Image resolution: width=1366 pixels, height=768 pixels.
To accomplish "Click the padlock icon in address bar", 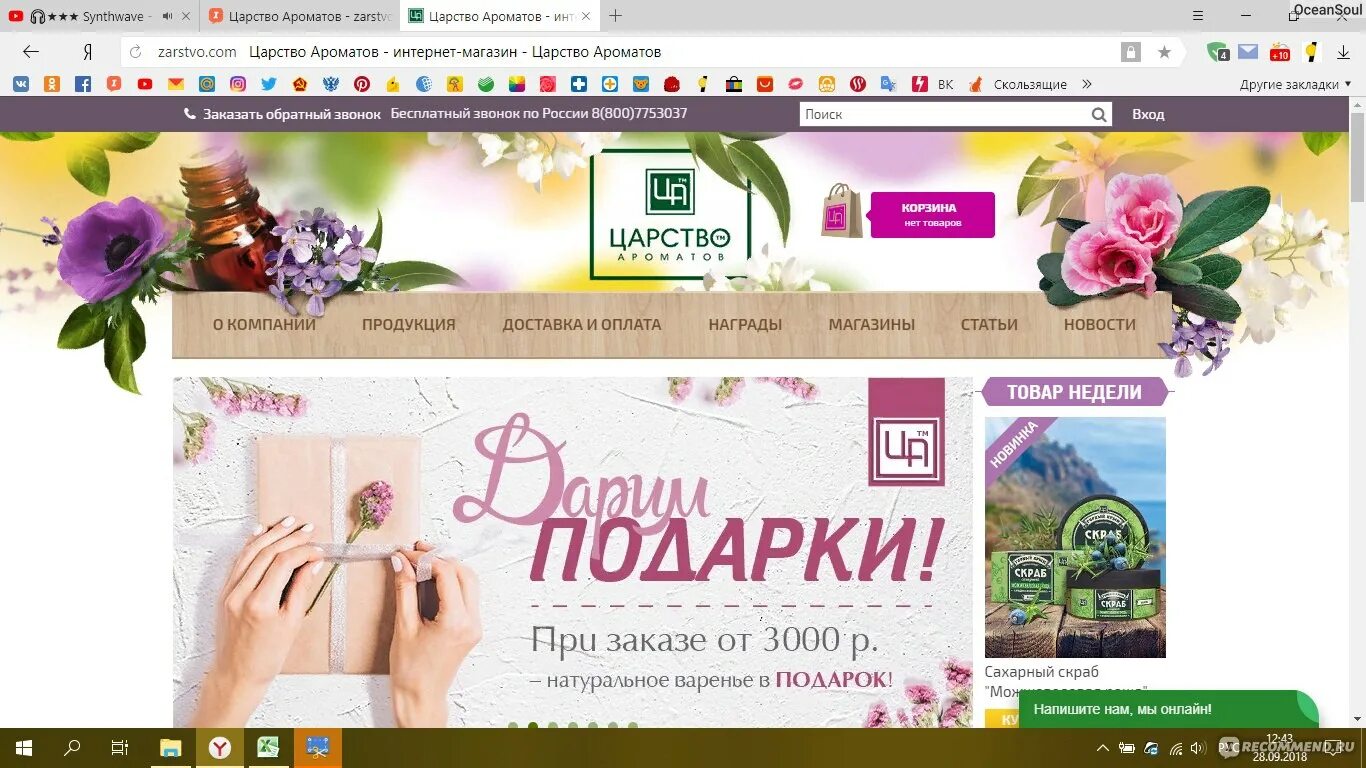I will click(1131, 52).
